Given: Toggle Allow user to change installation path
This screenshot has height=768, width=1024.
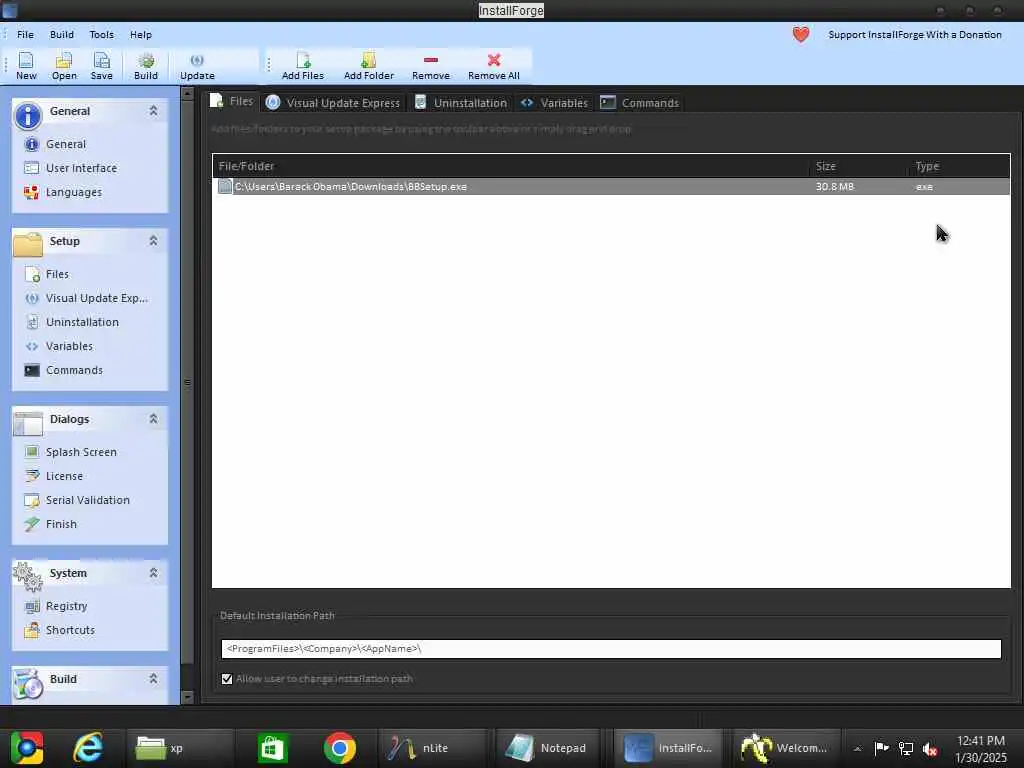Looking at the screenshot, I should pos(227,679).
